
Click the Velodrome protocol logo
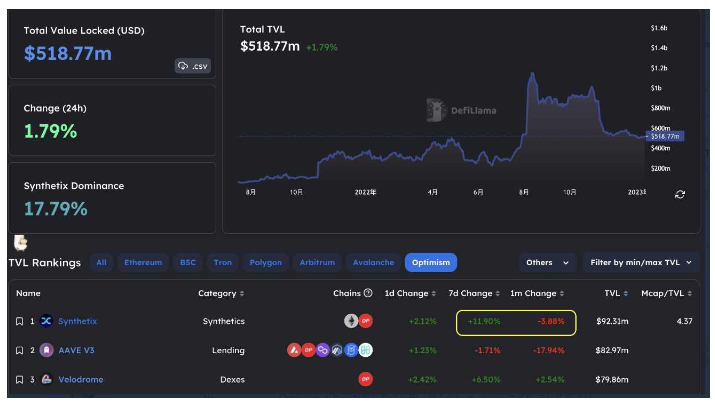[46, 379]
